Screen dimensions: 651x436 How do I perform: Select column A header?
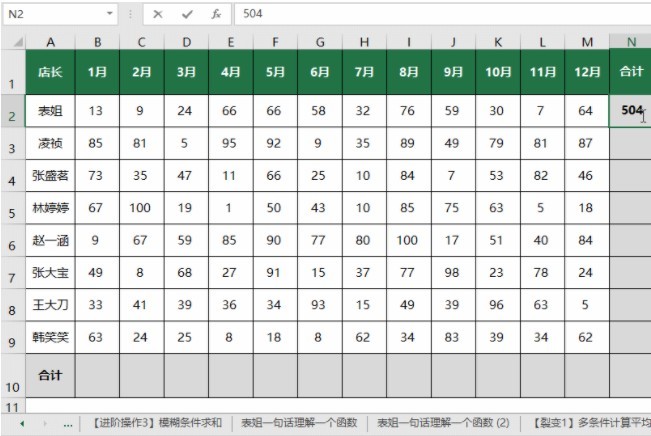pos(51,42)
